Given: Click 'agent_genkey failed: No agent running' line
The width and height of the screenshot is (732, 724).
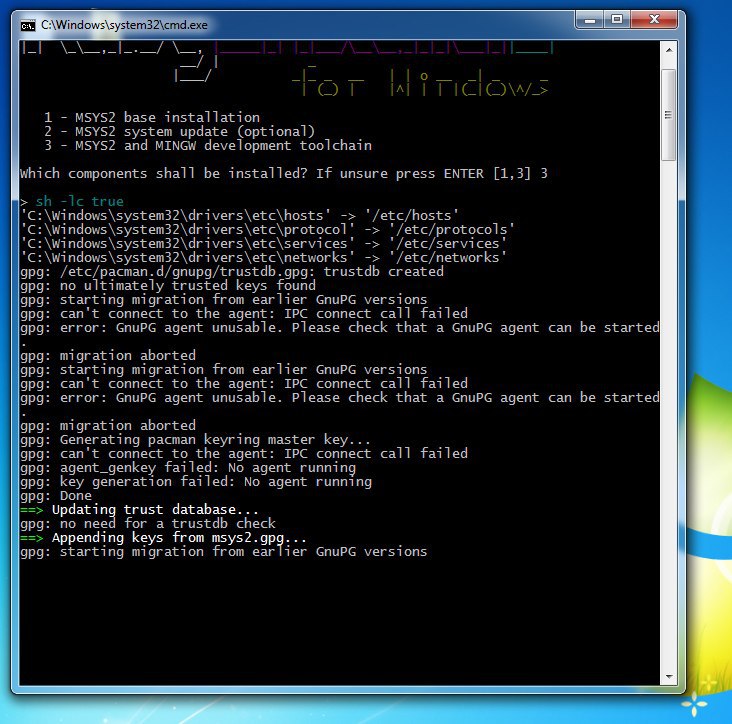Looking at the screenshot, I should coord(188,468).
